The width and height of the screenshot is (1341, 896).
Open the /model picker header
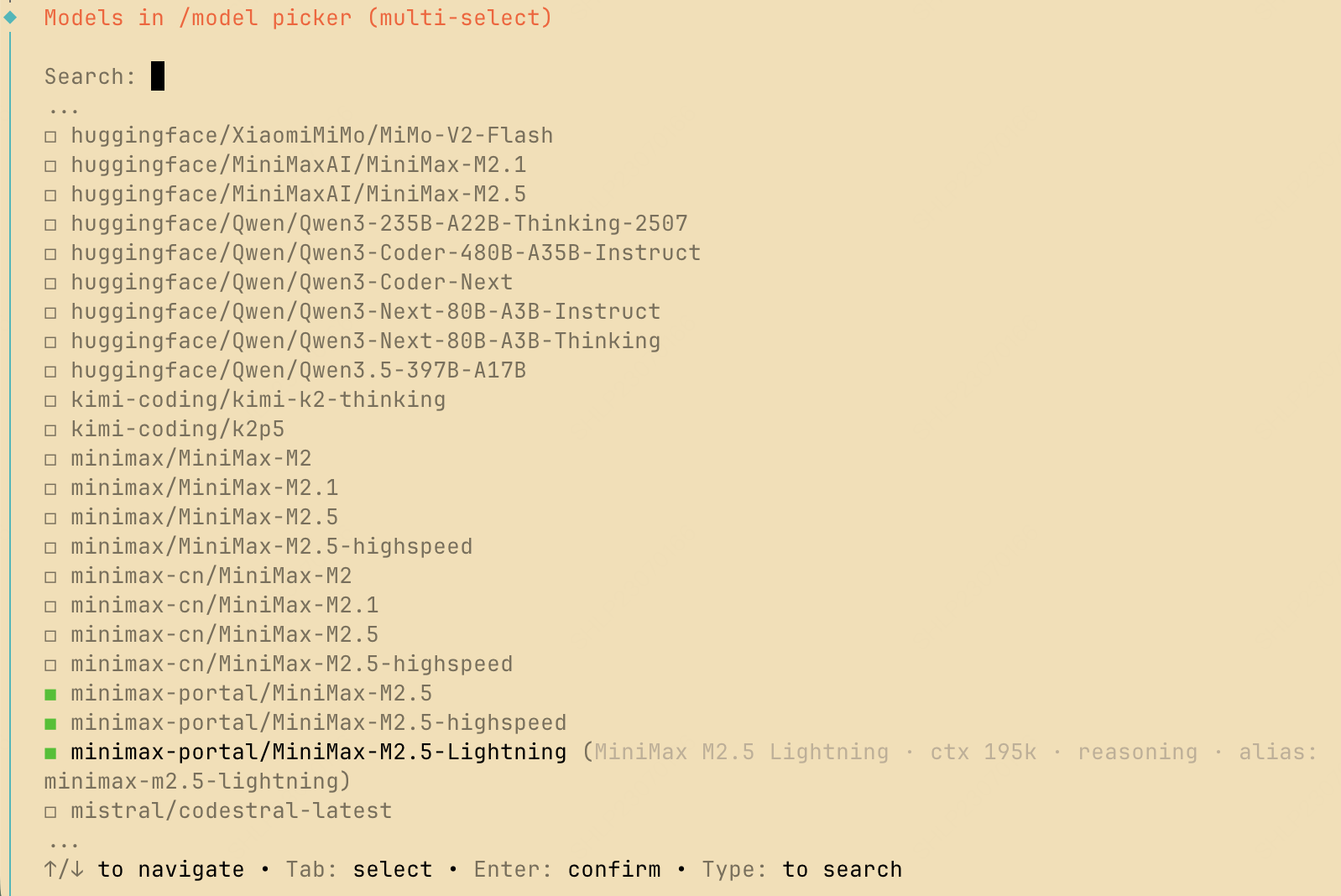coord(298,18)
